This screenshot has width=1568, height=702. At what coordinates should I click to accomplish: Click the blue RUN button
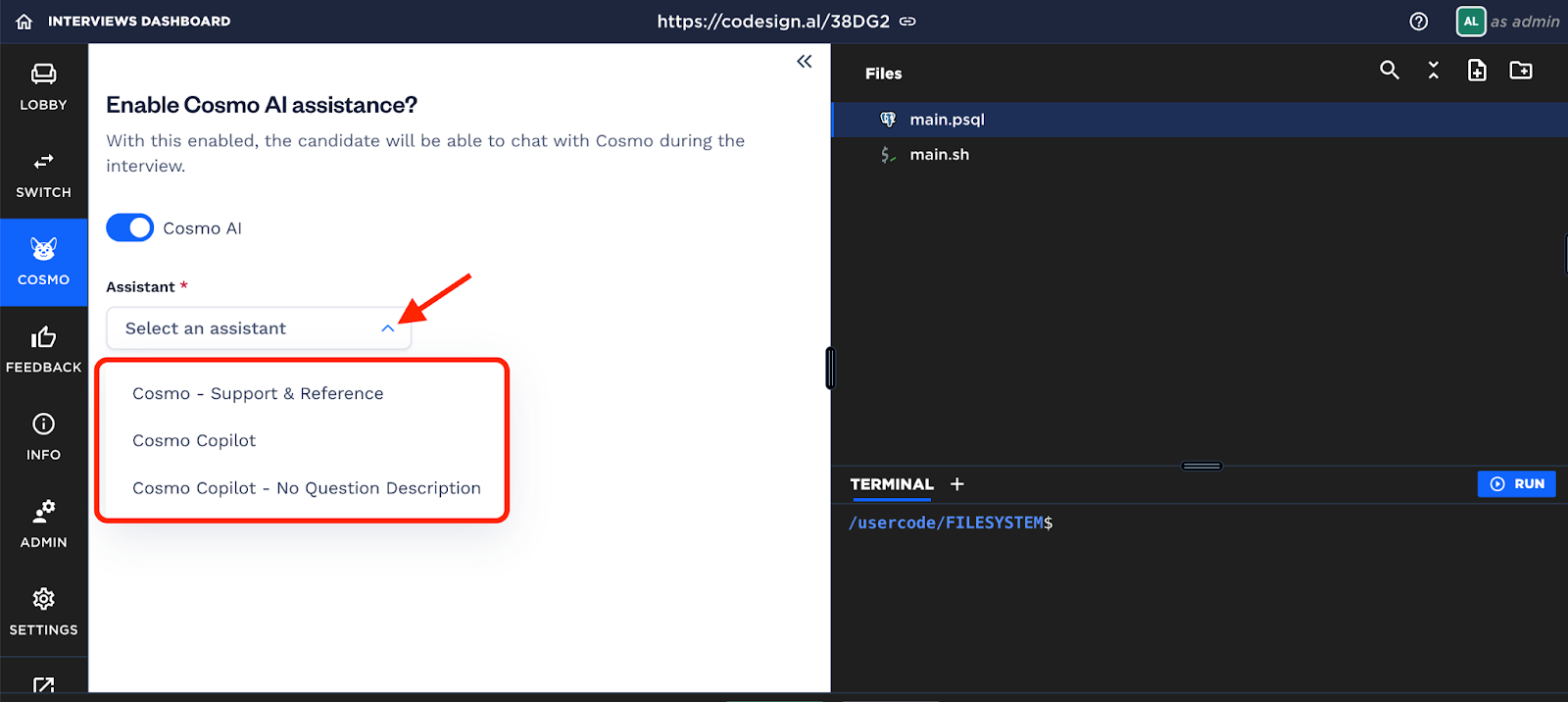[x=1516, y=483]
